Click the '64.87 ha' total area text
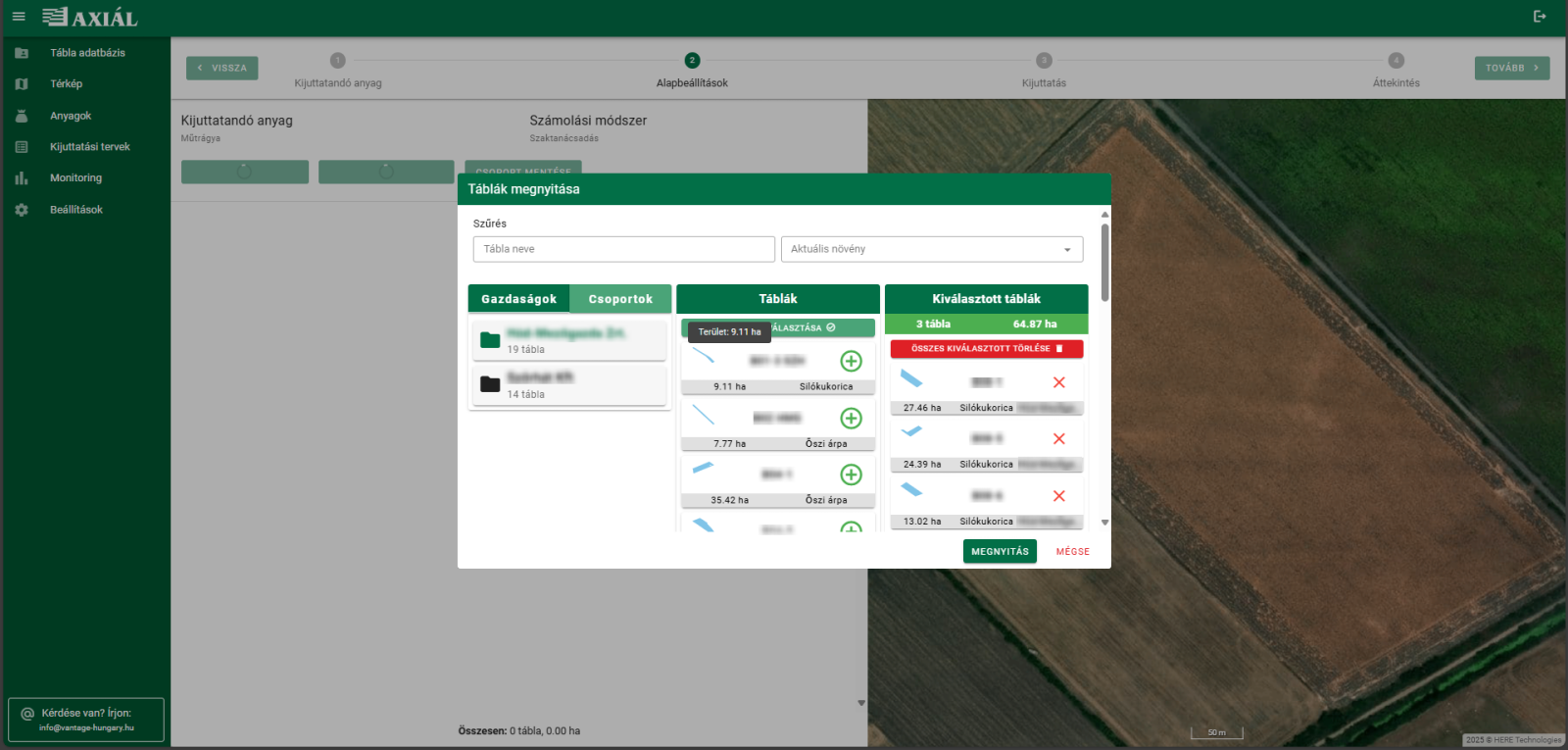 point(1035,324)
